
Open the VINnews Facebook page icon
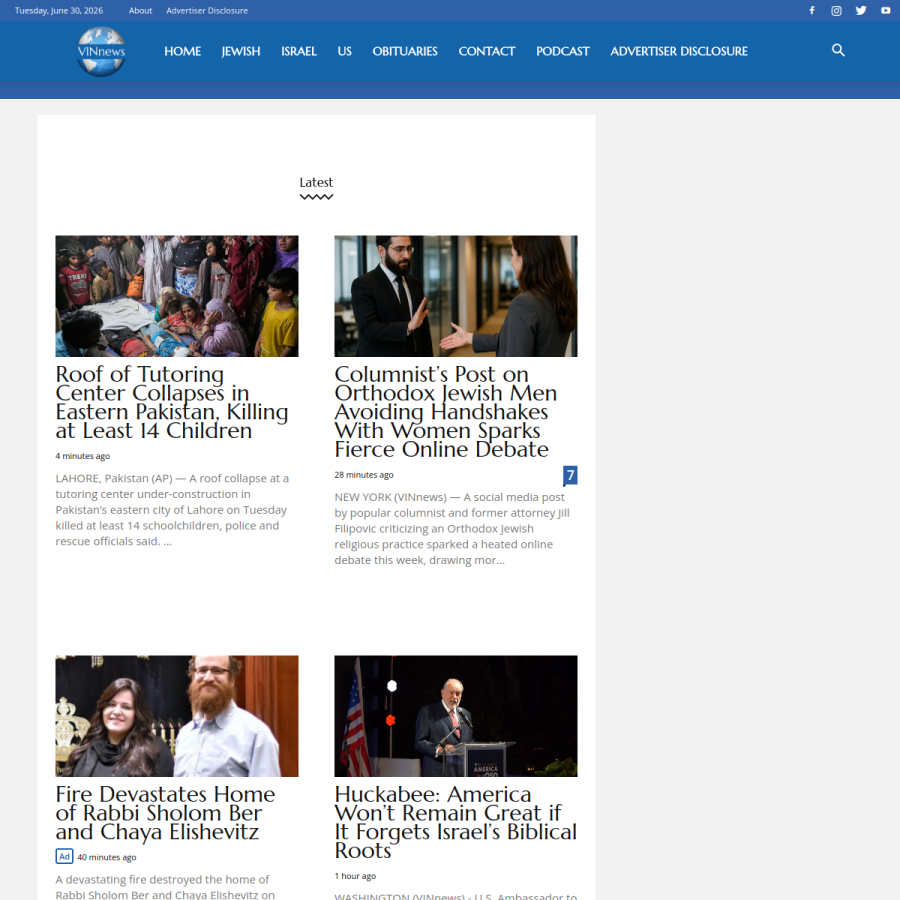click(812, 10)
